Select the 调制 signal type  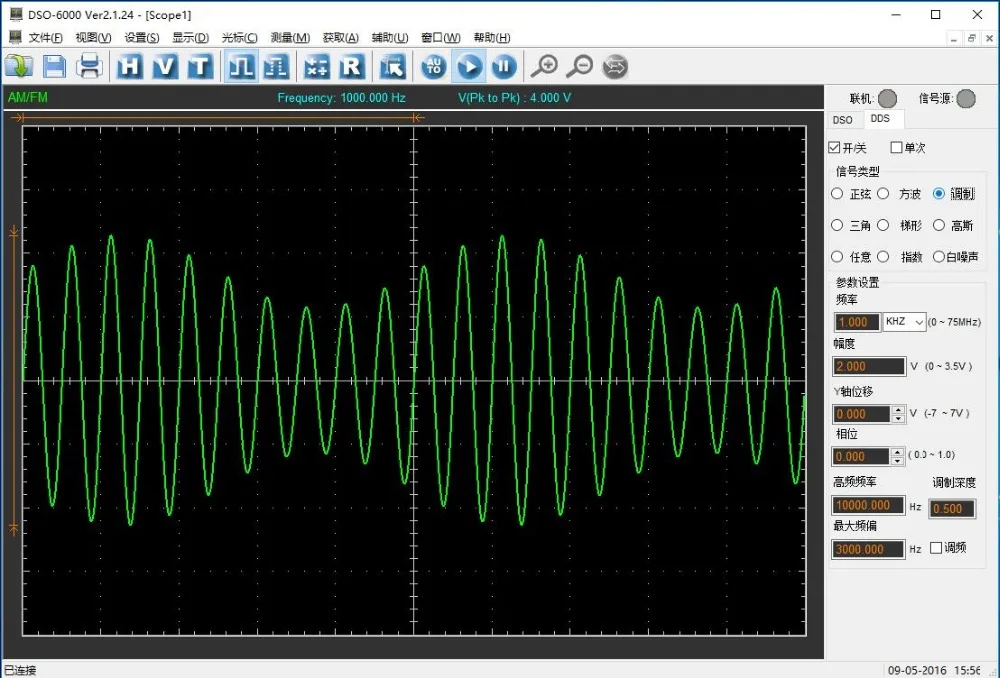pos(939,194)
